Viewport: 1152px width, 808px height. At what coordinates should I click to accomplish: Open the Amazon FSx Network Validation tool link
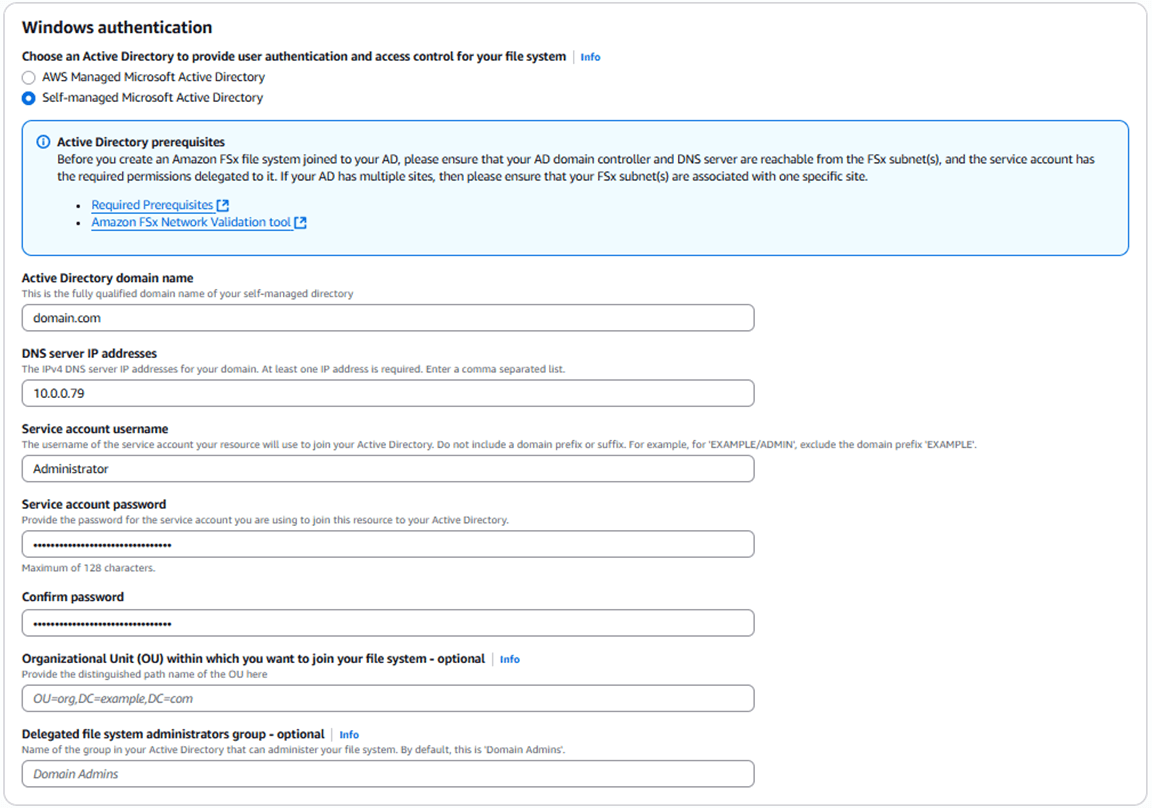191,223
